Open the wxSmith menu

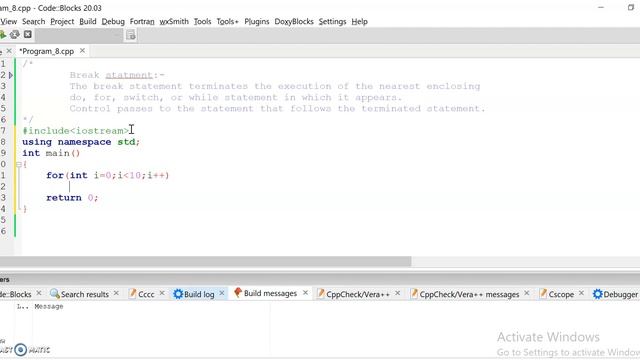(174, 22)
